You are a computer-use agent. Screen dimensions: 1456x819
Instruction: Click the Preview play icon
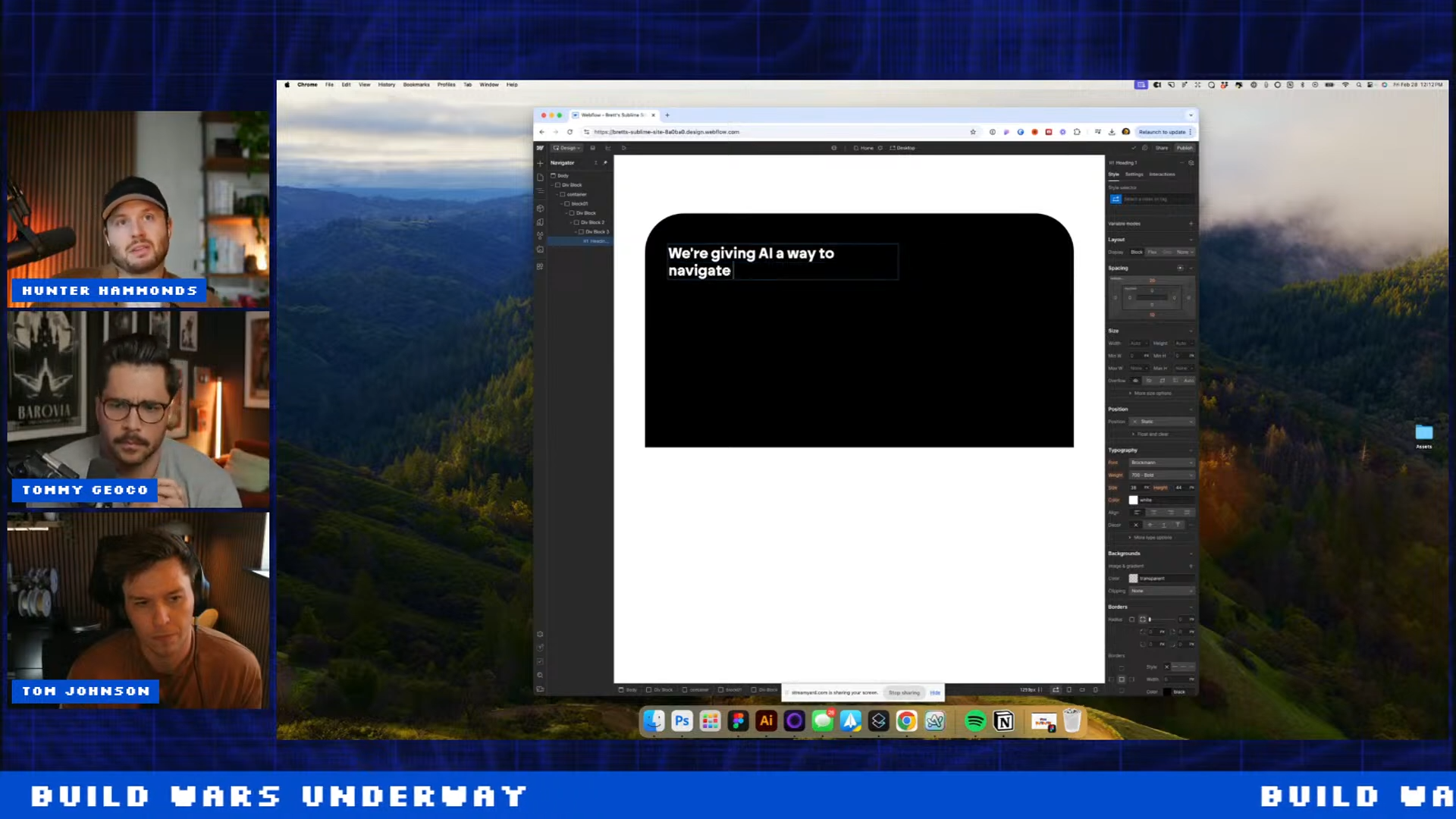pyautogui.click(x=624, y=148)
